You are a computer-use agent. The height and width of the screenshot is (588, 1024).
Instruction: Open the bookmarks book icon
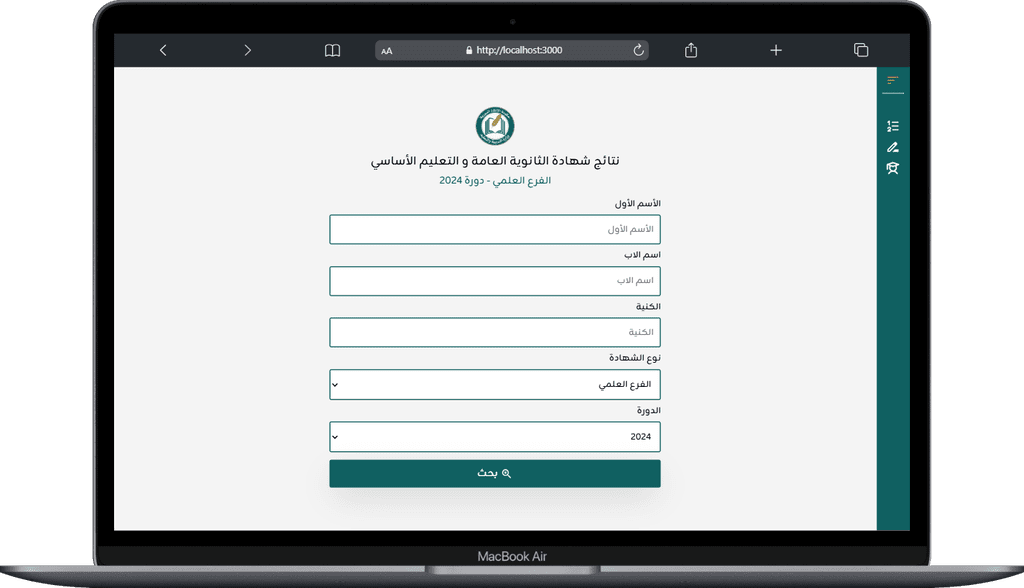point(332,50)
